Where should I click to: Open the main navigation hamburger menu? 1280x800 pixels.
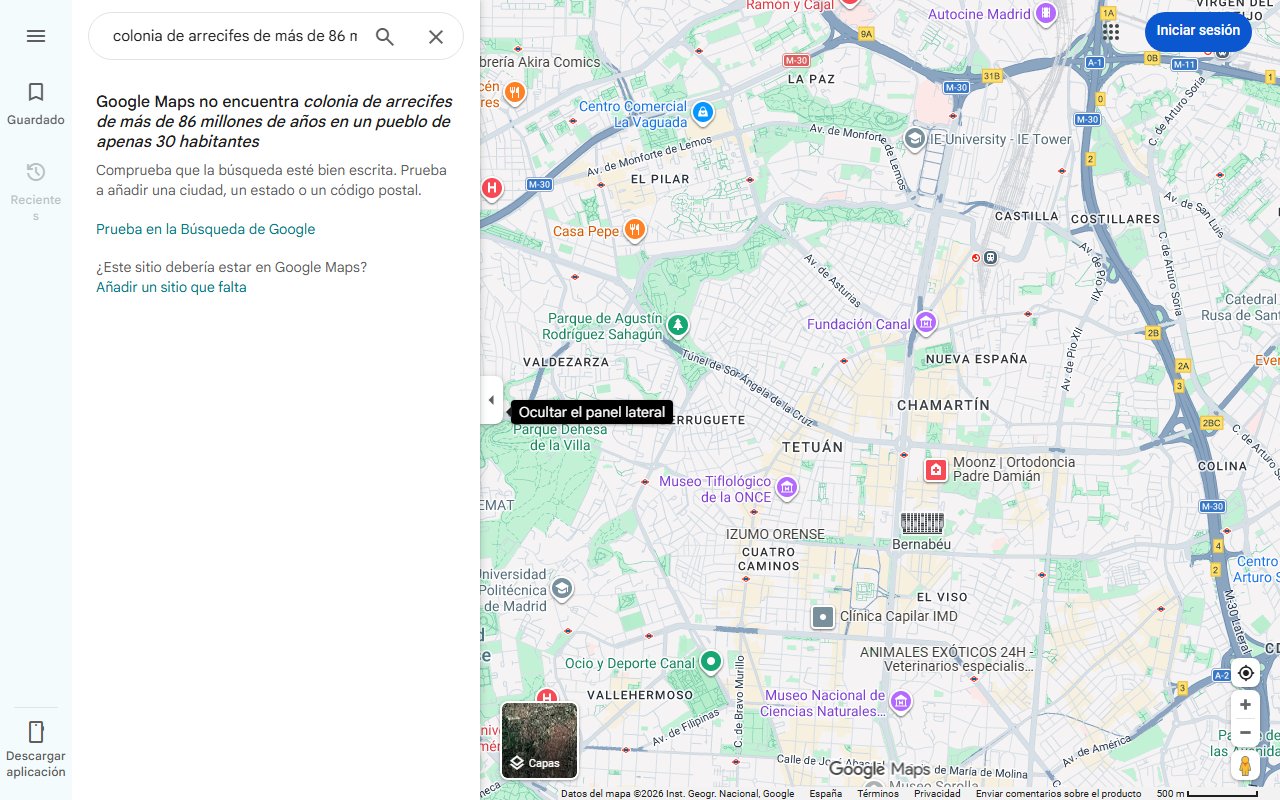coord(35,36)
